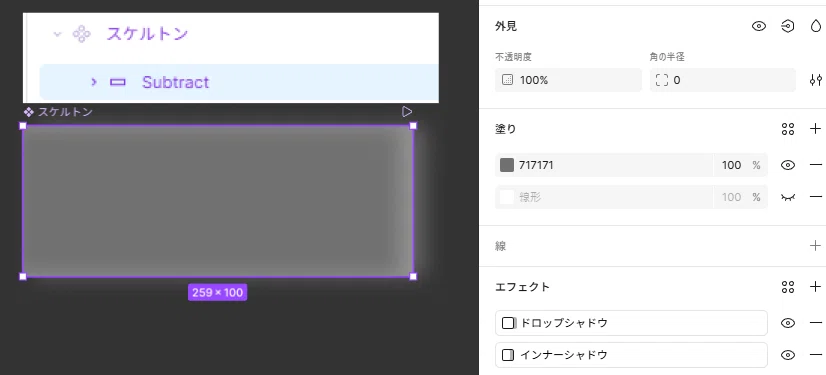Expand the Subtract layer chevron
This screenshot has height=375, width=826.
click(x=94, y=82)
